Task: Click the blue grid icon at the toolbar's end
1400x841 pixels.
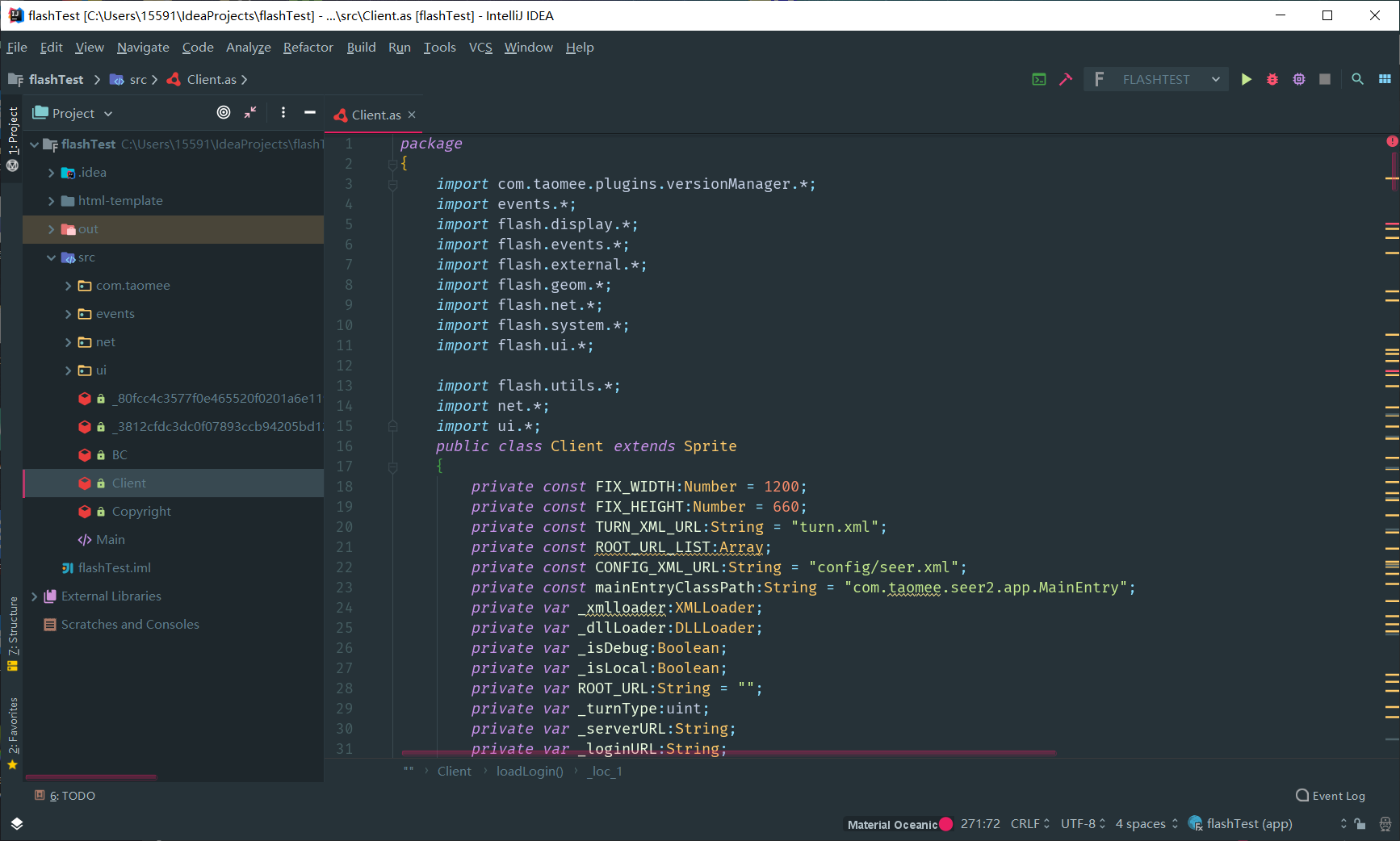Action: point(1385,79)
